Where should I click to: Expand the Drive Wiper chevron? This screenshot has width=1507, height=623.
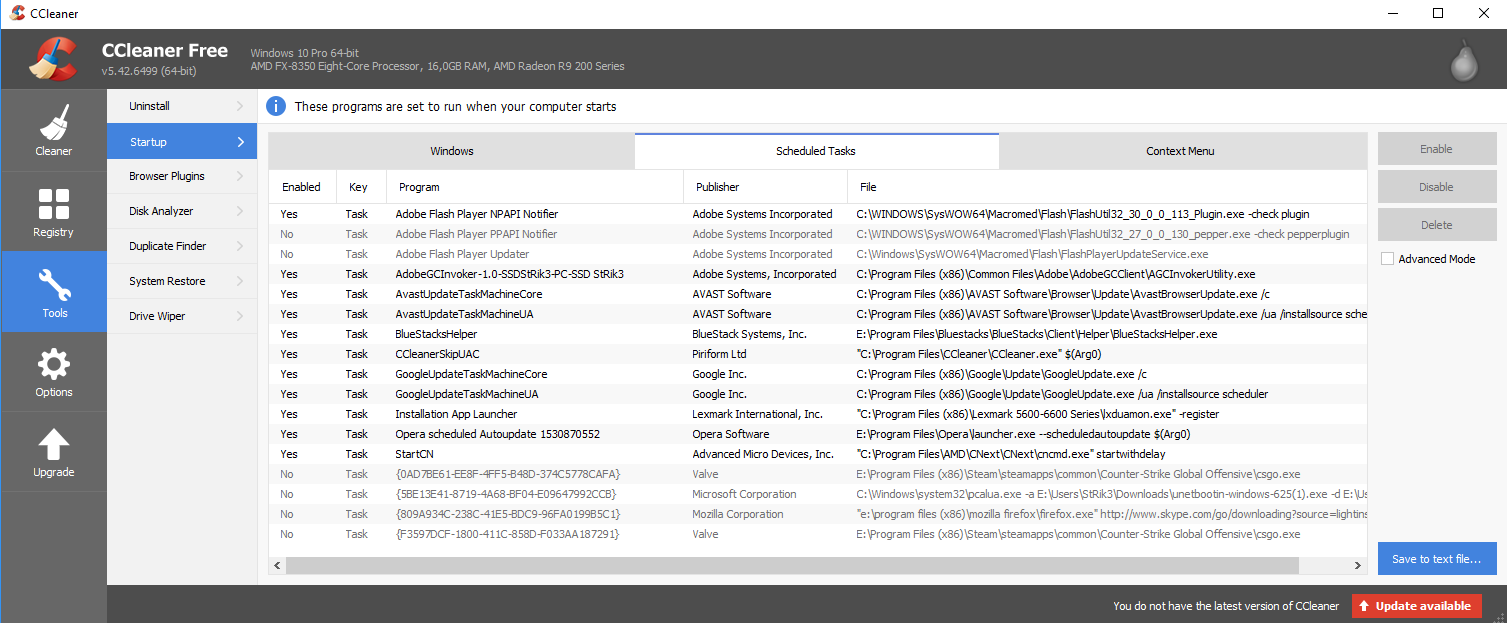pos(240,316)
